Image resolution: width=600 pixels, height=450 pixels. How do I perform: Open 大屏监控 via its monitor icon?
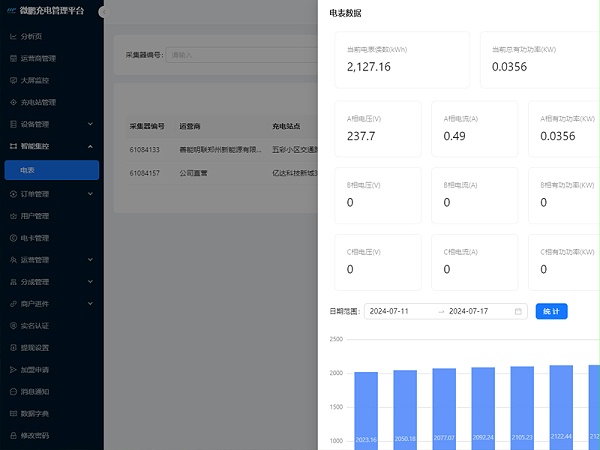coord(13,80)
